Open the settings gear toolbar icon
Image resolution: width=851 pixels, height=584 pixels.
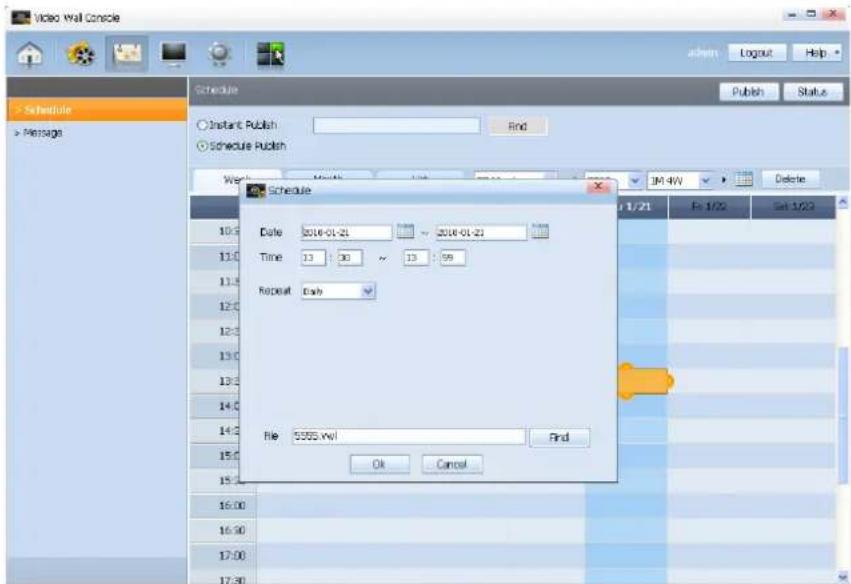pyautogui.click(x=219, y=54)
